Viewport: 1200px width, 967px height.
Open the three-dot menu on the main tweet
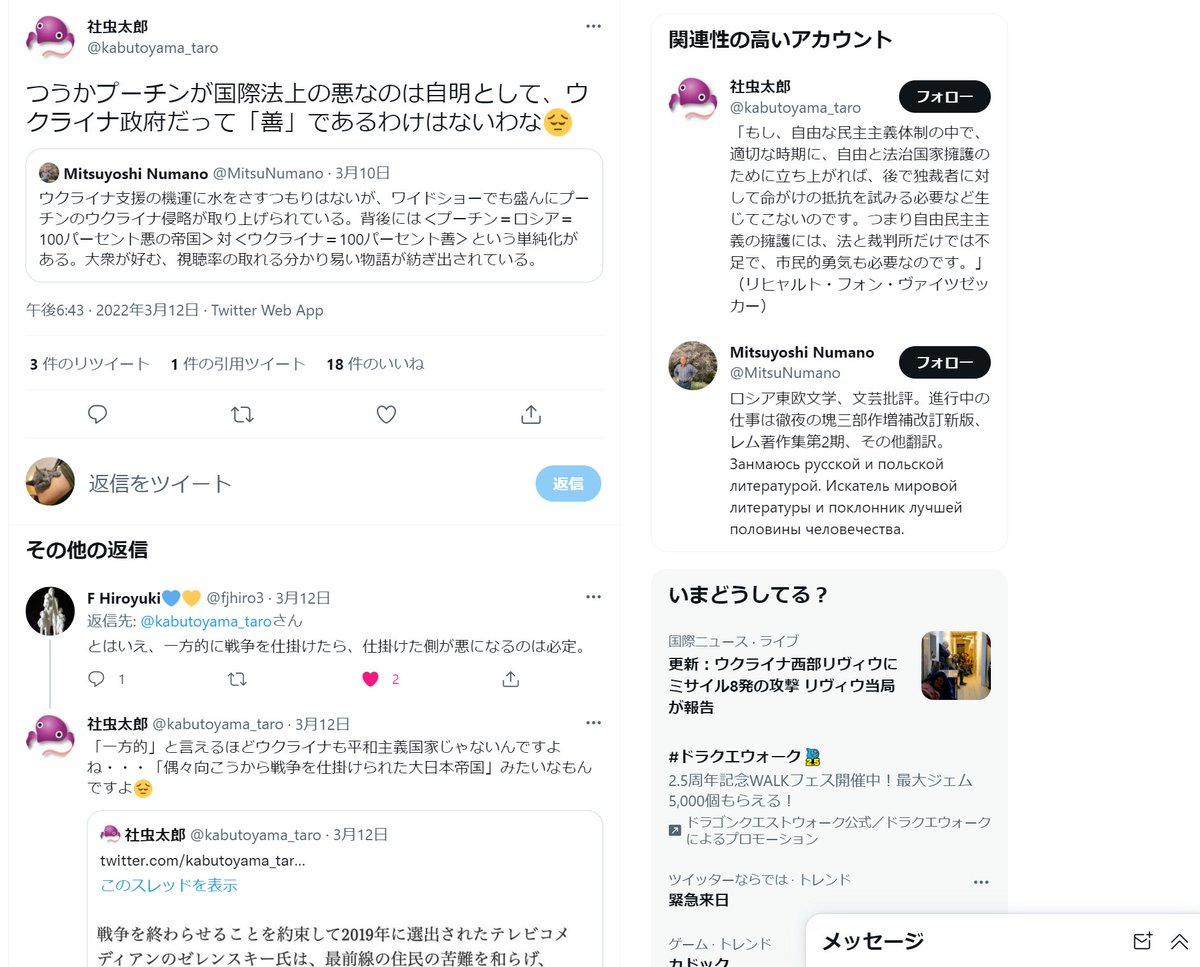594,26
